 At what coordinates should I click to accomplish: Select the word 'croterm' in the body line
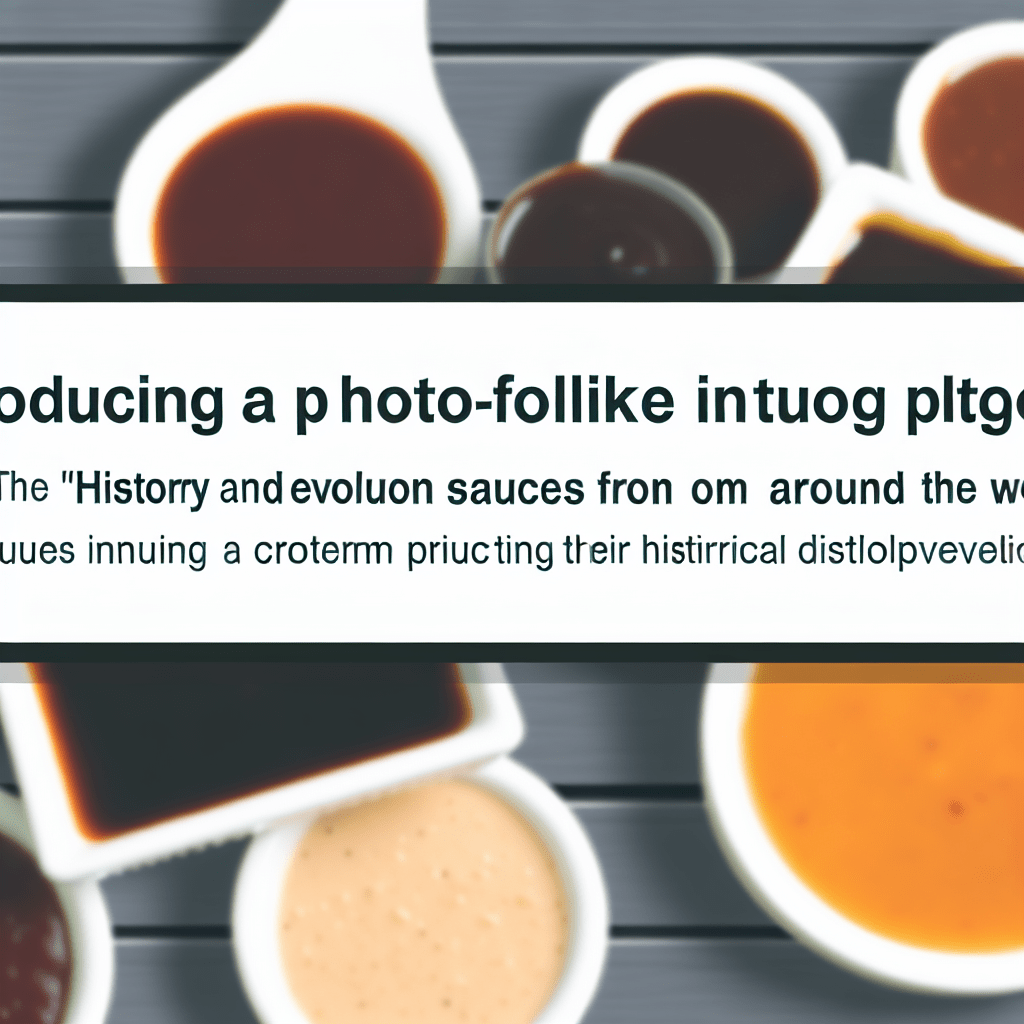[323, 551]
